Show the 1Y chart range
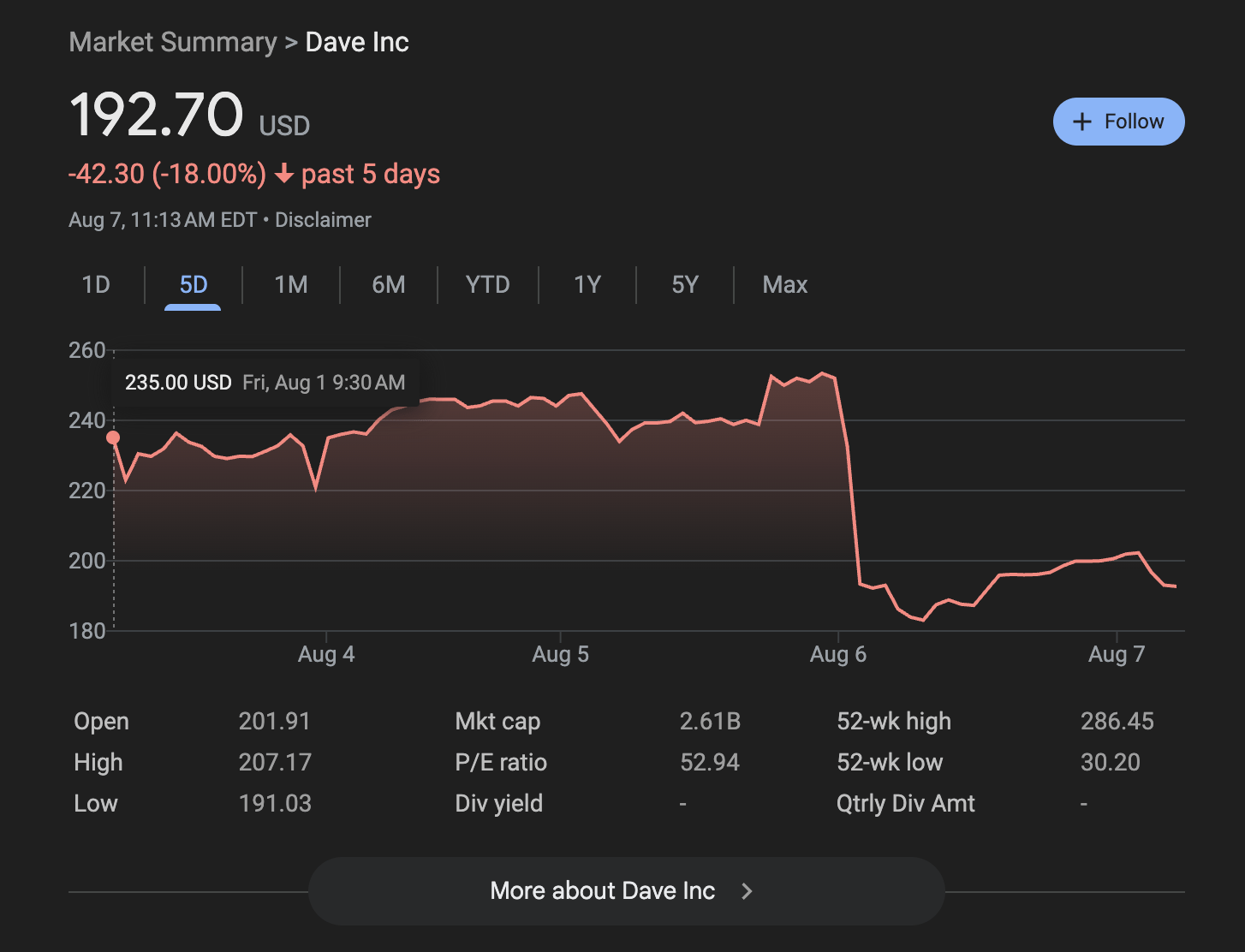The width and height of the screenshot is (1245, 952). tap(587, 284)
